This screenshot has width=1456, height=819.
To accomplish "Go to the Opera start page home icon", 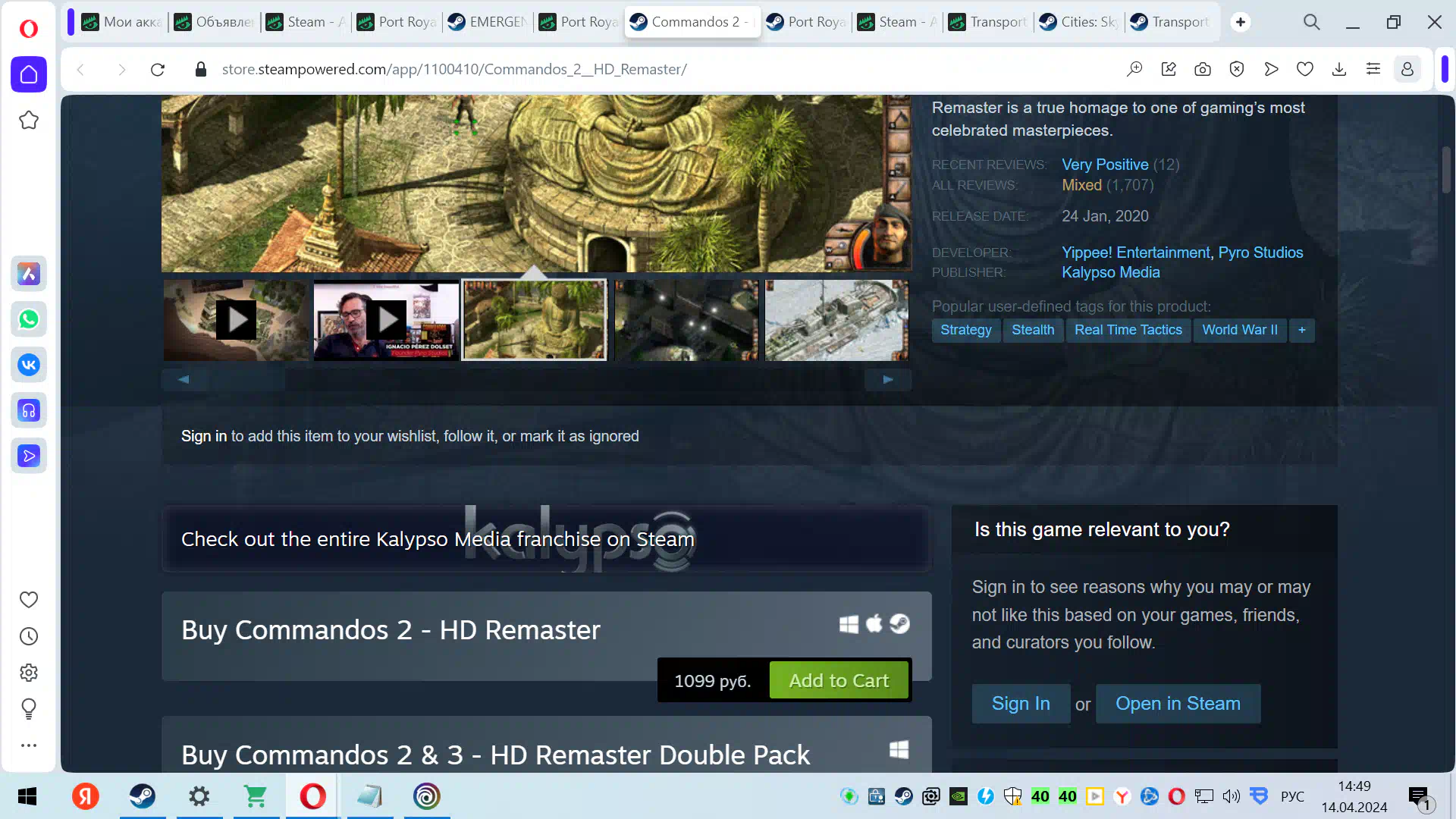I will [x=29, y=74].
